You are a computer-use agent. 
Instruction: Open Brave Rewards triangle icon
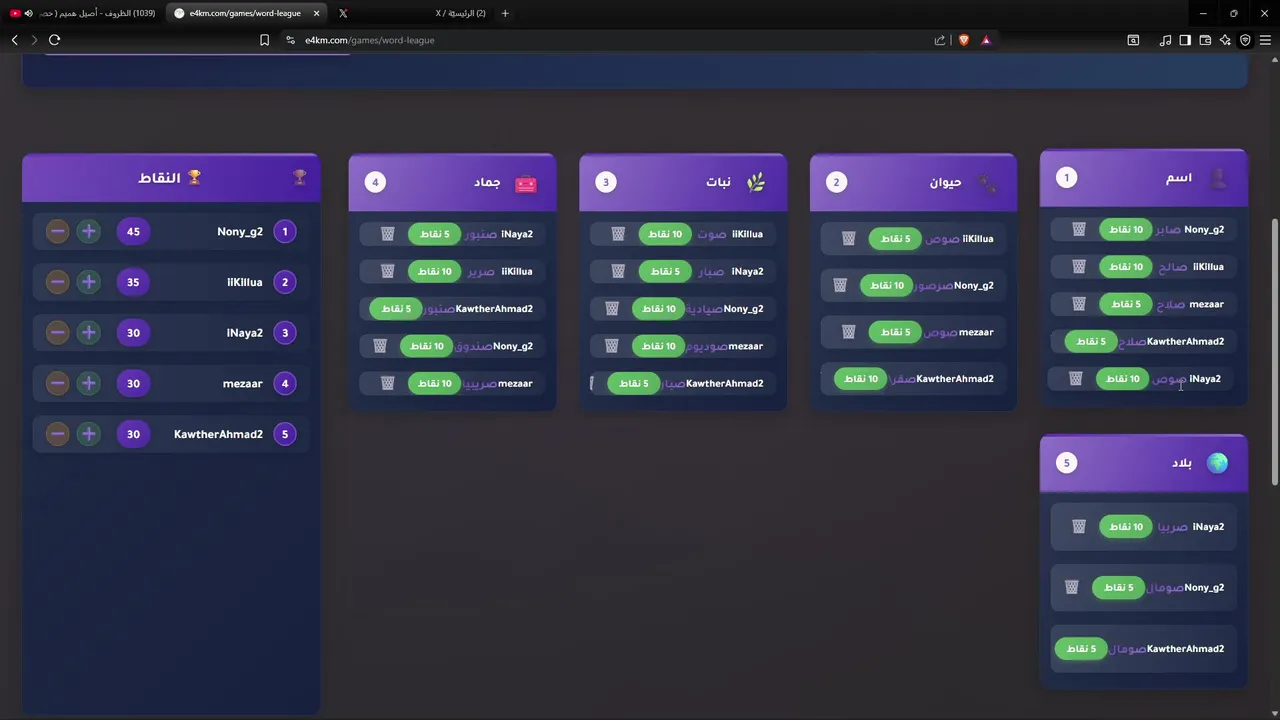point(986,40)
